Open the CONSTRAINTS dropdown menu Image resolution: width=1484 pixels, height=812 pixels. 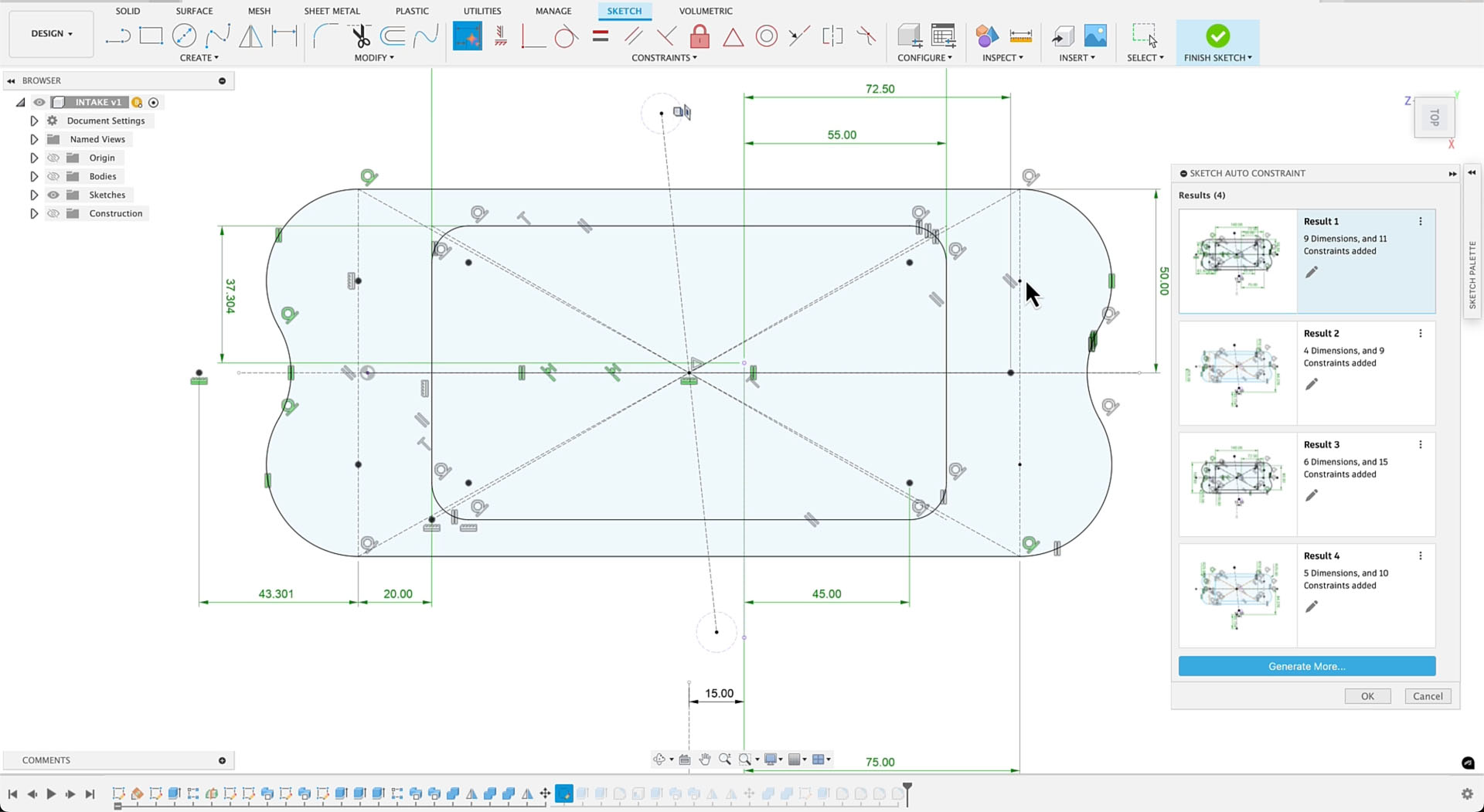click(664, 58)
